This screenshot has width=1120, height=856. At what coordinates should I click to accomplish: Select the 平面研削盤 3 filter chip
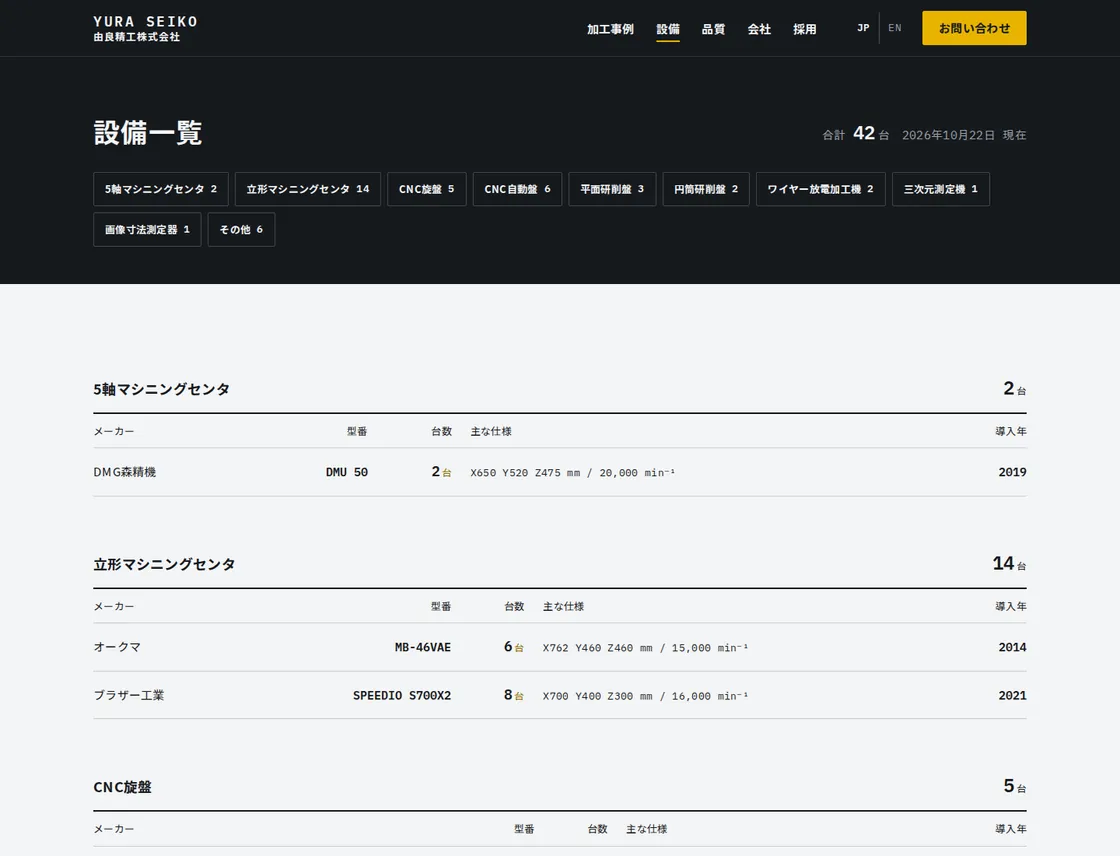click(612, 189)
